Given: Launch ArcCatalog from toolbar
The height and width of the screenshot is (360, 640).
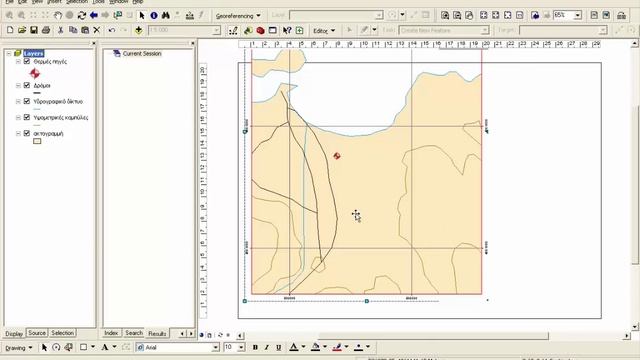Looking at the screenshot, I should (x=248, y=31).
